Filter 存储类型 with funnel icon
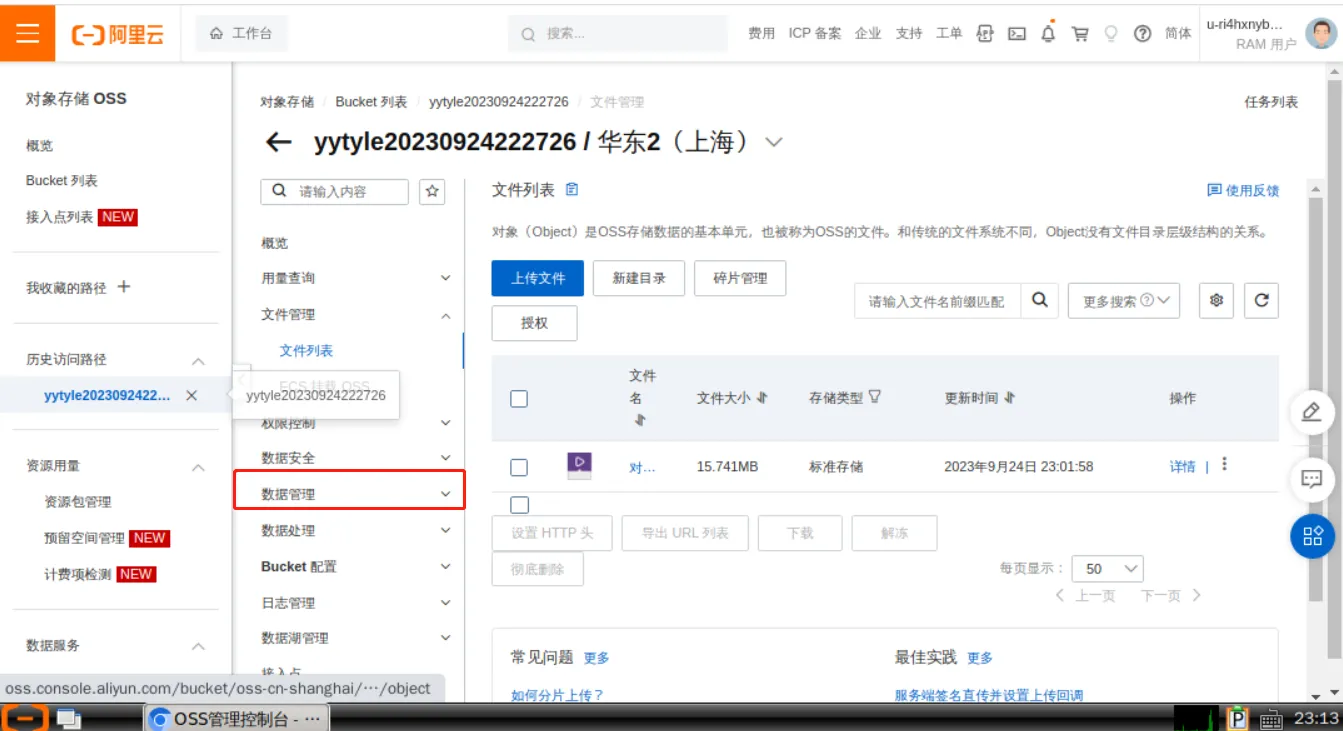Image resolution: width=1343 pixels, height=731 pixels. click(875, 397)
